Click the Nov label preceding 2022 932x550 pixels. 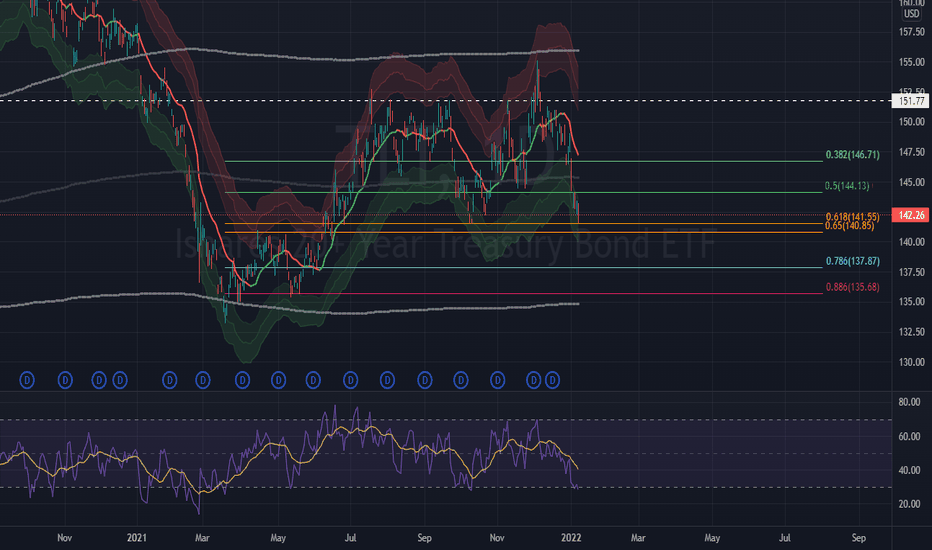pos(497,538)
